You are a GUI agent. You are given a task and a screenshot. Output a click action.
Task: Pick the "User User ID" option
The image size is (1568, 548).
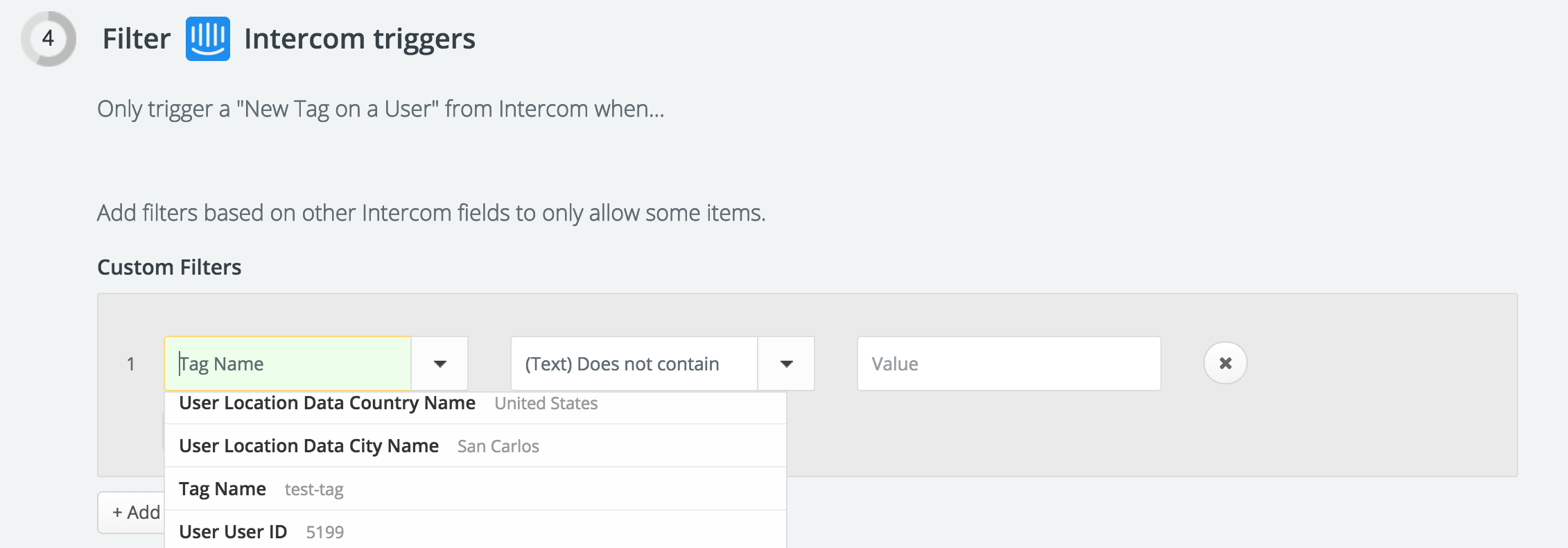[476, 530]
